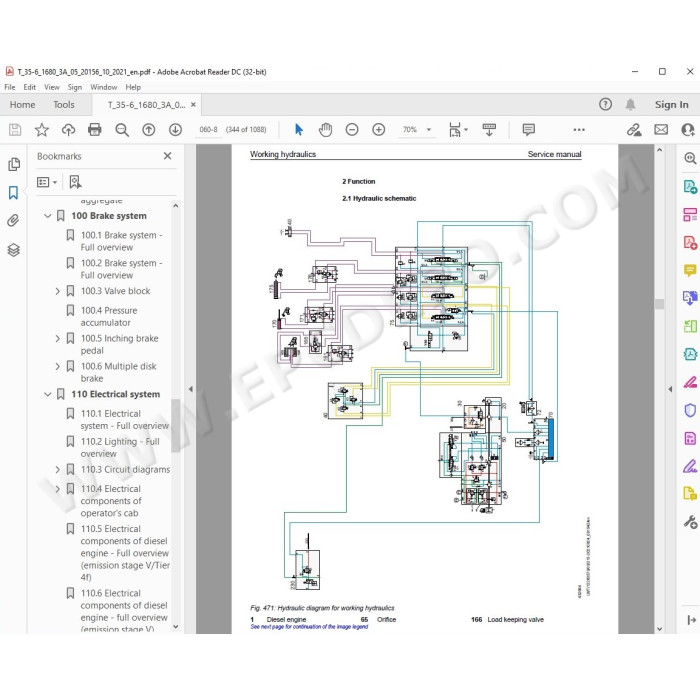
Task: Expand the 100.6 Multiple disk brake bookmark
Action: (x=58, y=367)
